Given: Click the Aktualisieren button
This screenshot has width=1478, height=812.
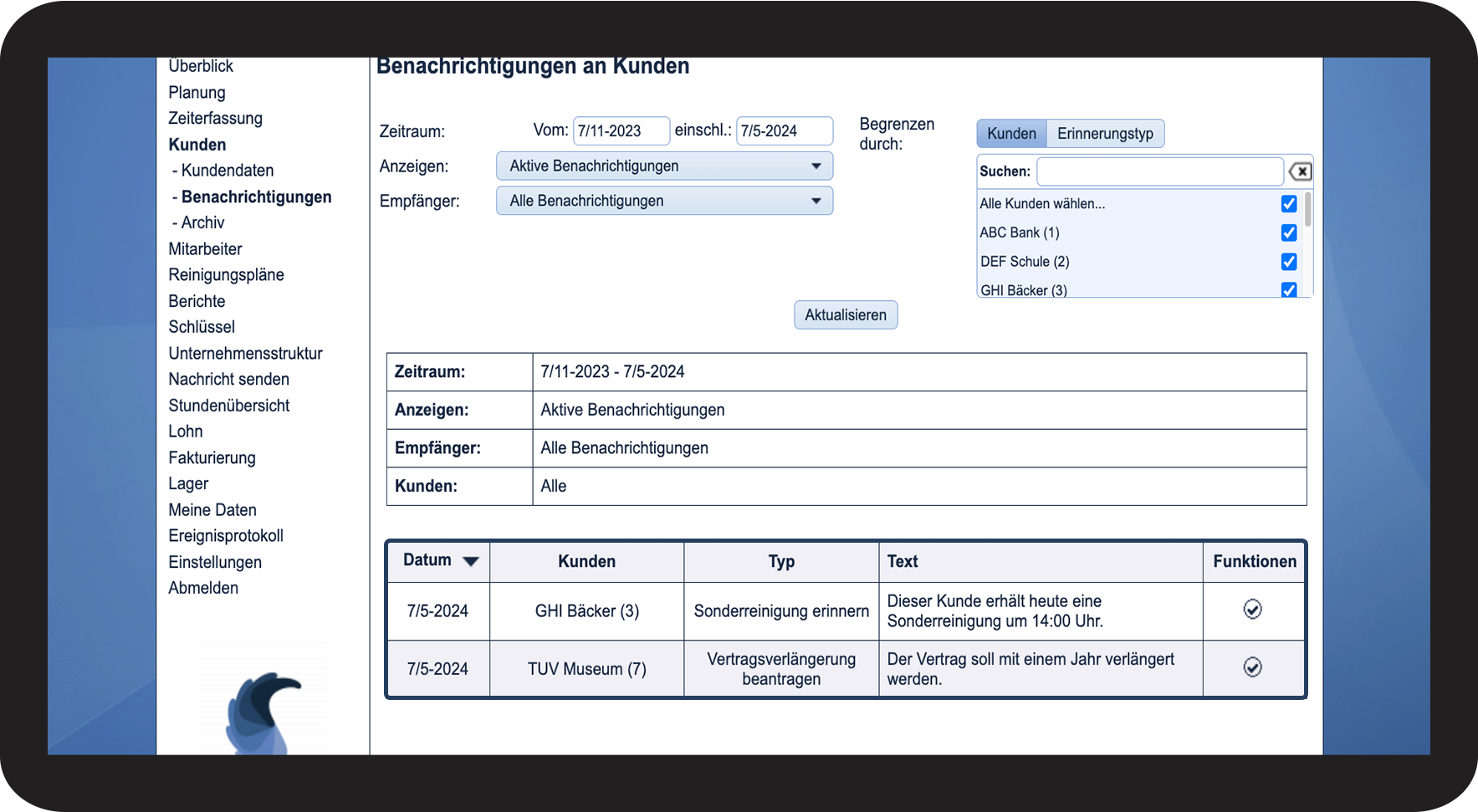Looking at the screenshot, I should [846, 315].
